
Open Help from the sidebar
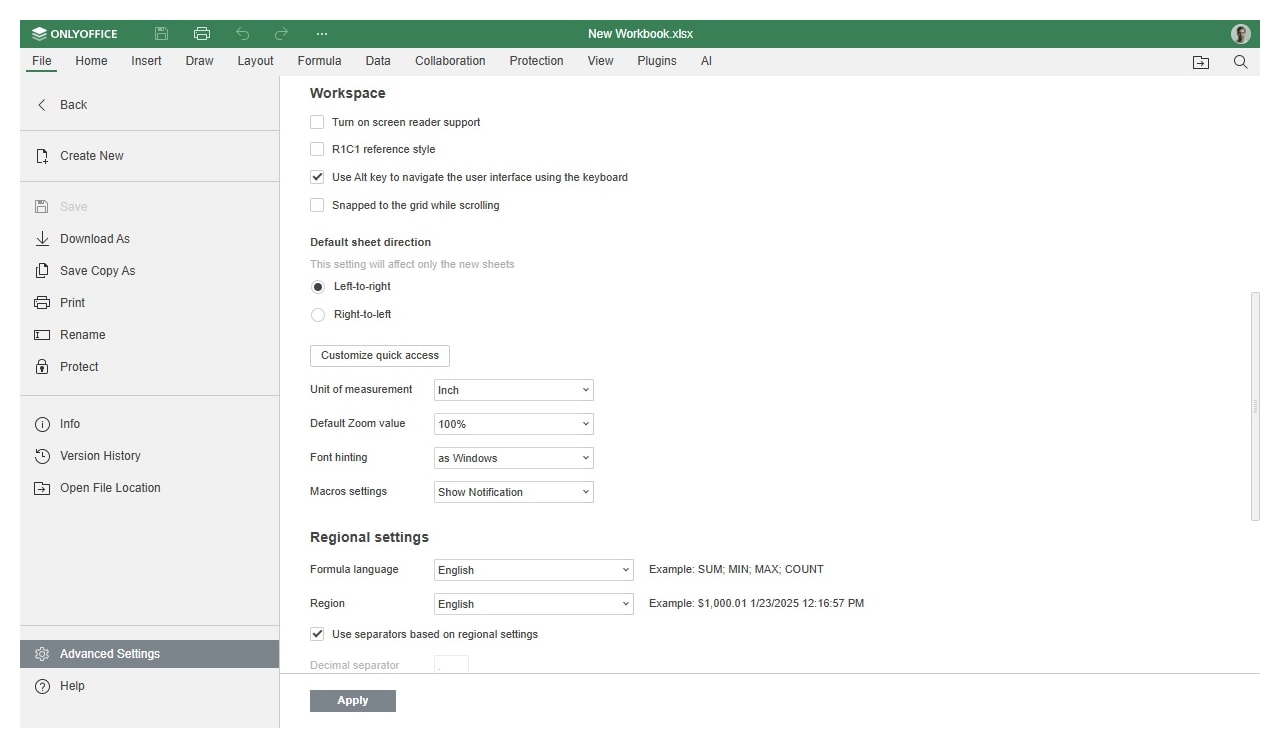coord(149,686)
